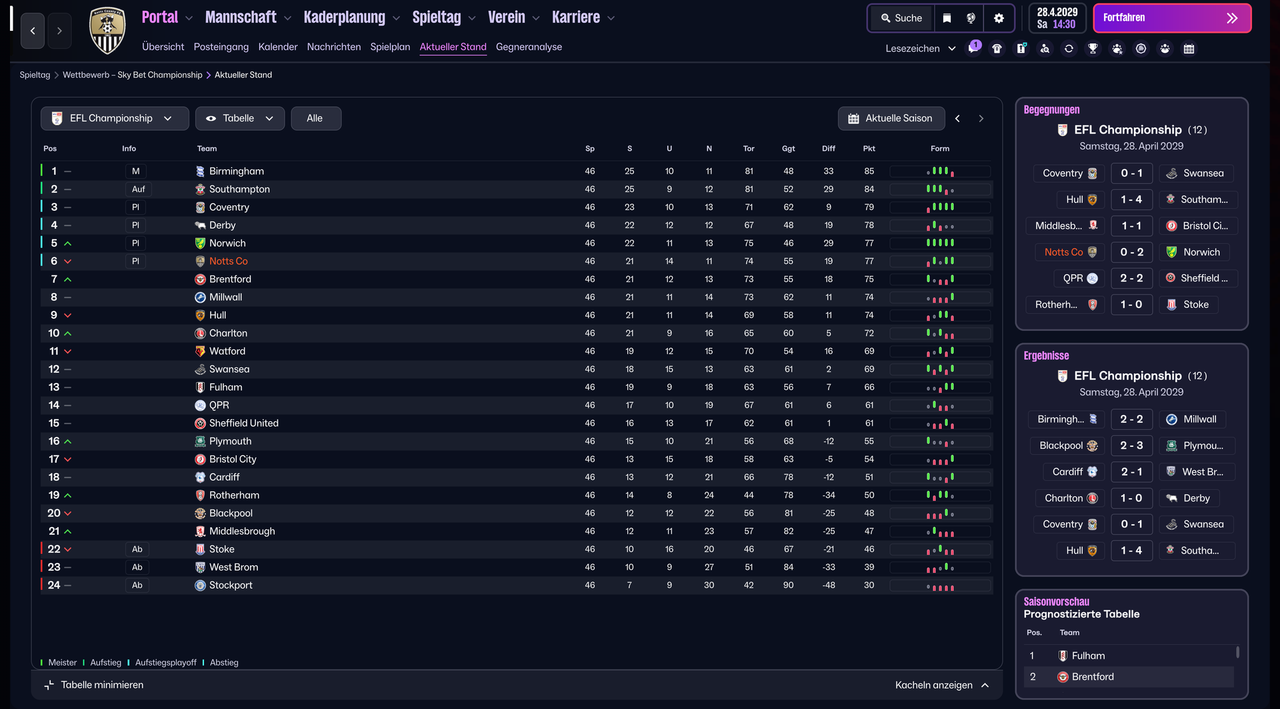Open the clipboard alert bookmark icon
Viewport: 1280px width, 709px height.
pyautogui.click(x=1021, y=48)
